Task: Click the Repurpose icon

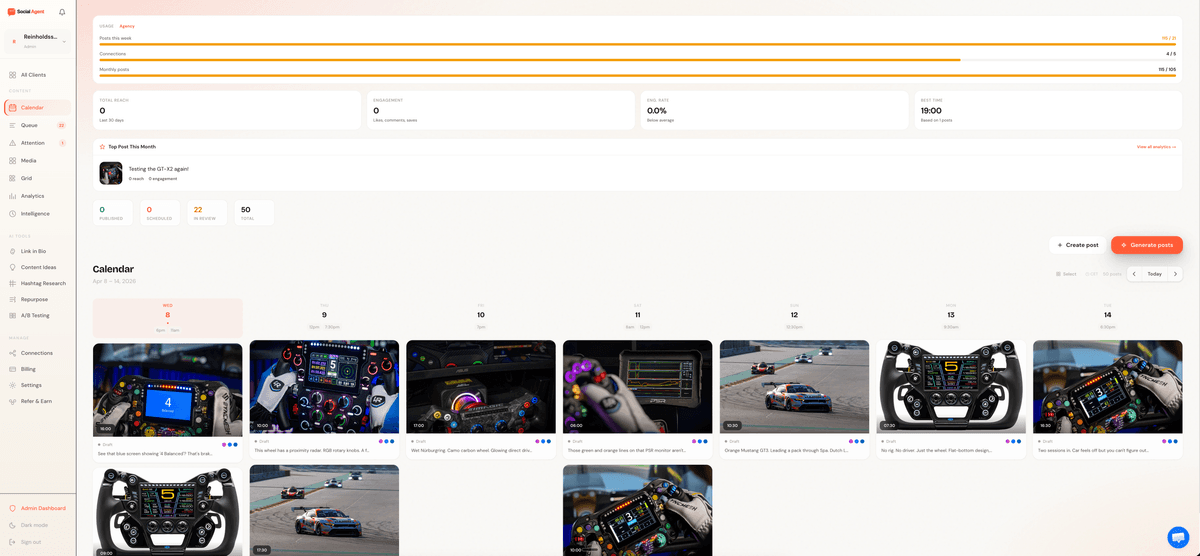Action: pos(12,299)
